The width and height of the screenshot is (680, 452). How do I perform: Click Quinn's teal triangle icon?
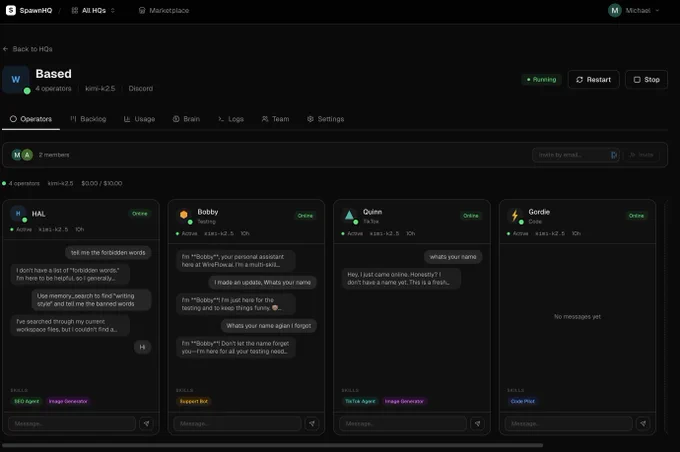click(349, 214)
